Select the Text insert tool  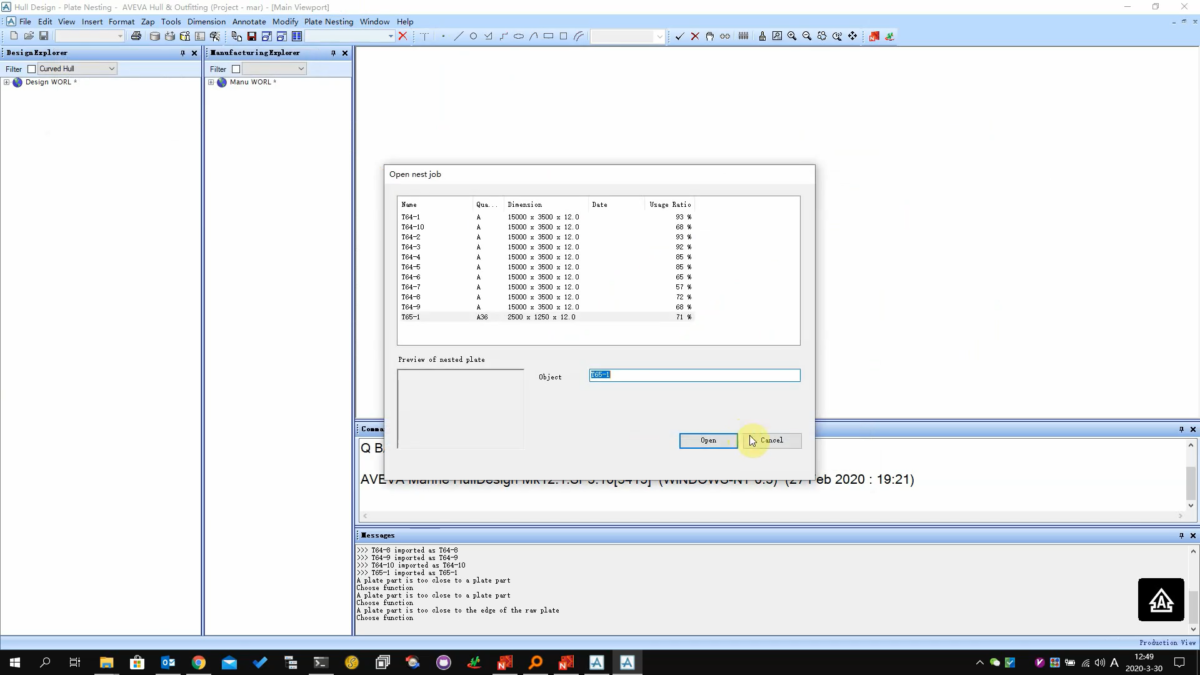click(x=424, y=36)
